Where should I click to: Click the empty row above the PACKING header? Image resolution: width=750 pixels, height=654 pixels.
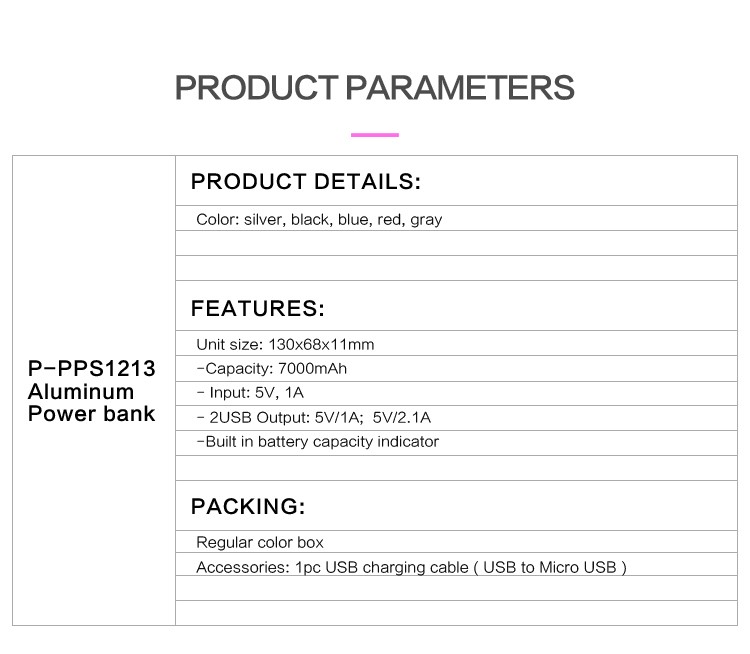(x=456, y=468)
